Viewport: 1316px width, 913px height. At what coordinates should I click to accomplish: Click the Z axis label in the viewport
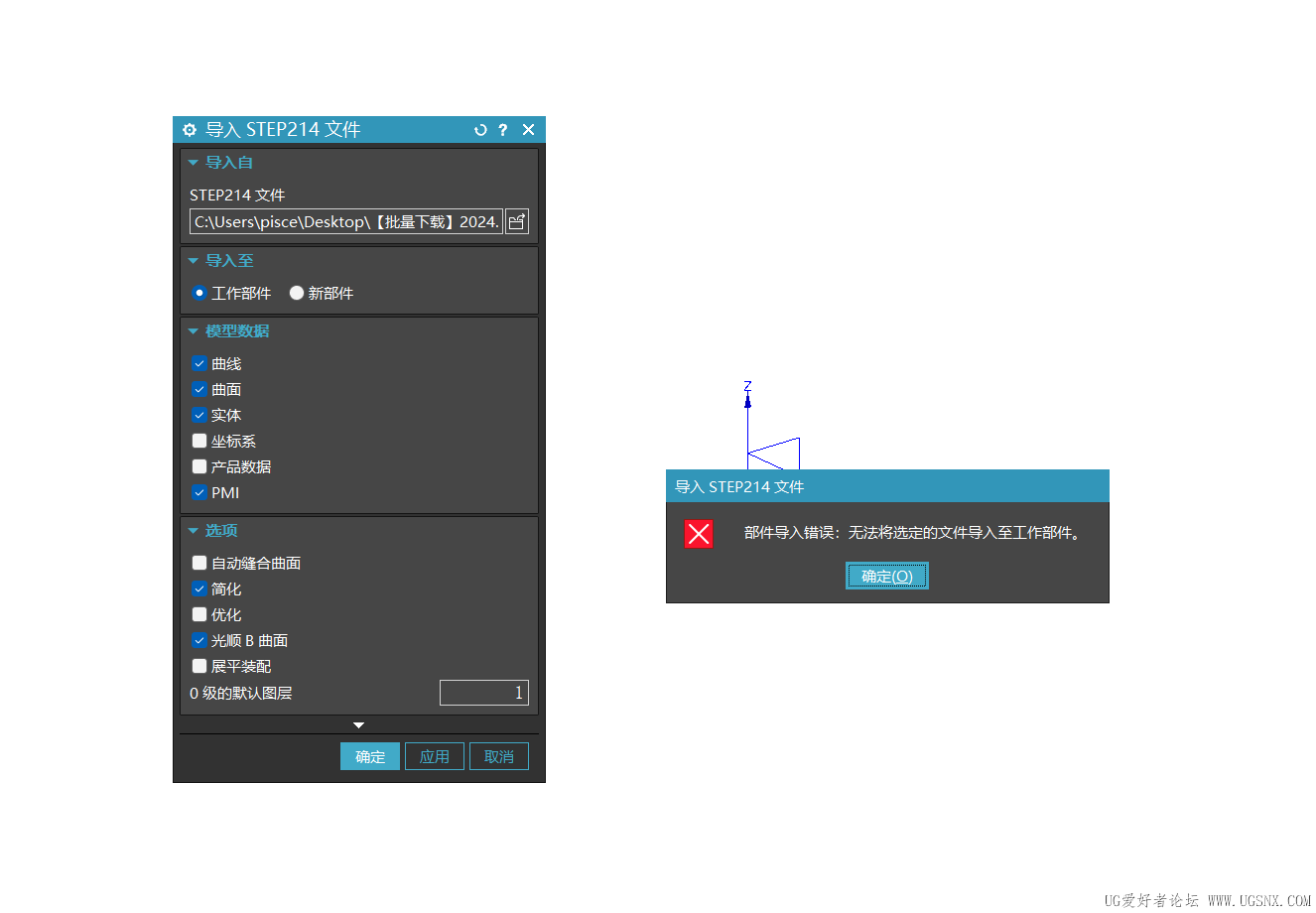(747, 386)
